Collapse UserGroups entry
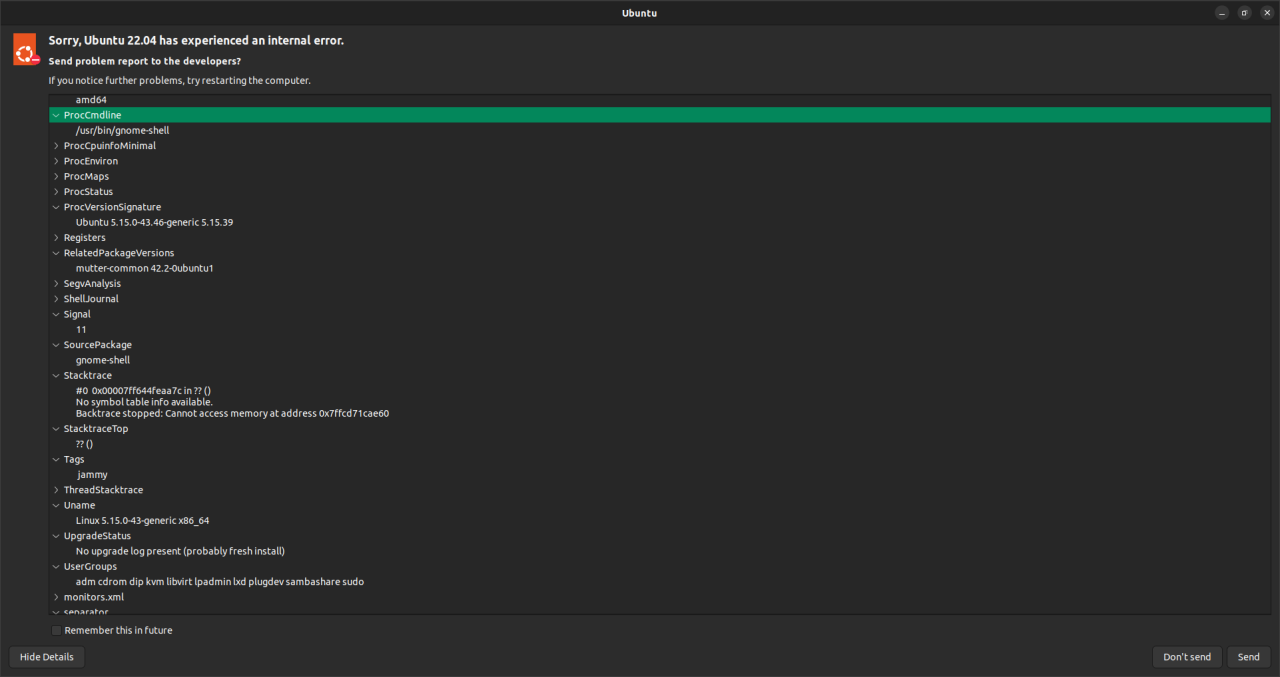The height and width of the screenshot is (677, 1280). point(56,567)
